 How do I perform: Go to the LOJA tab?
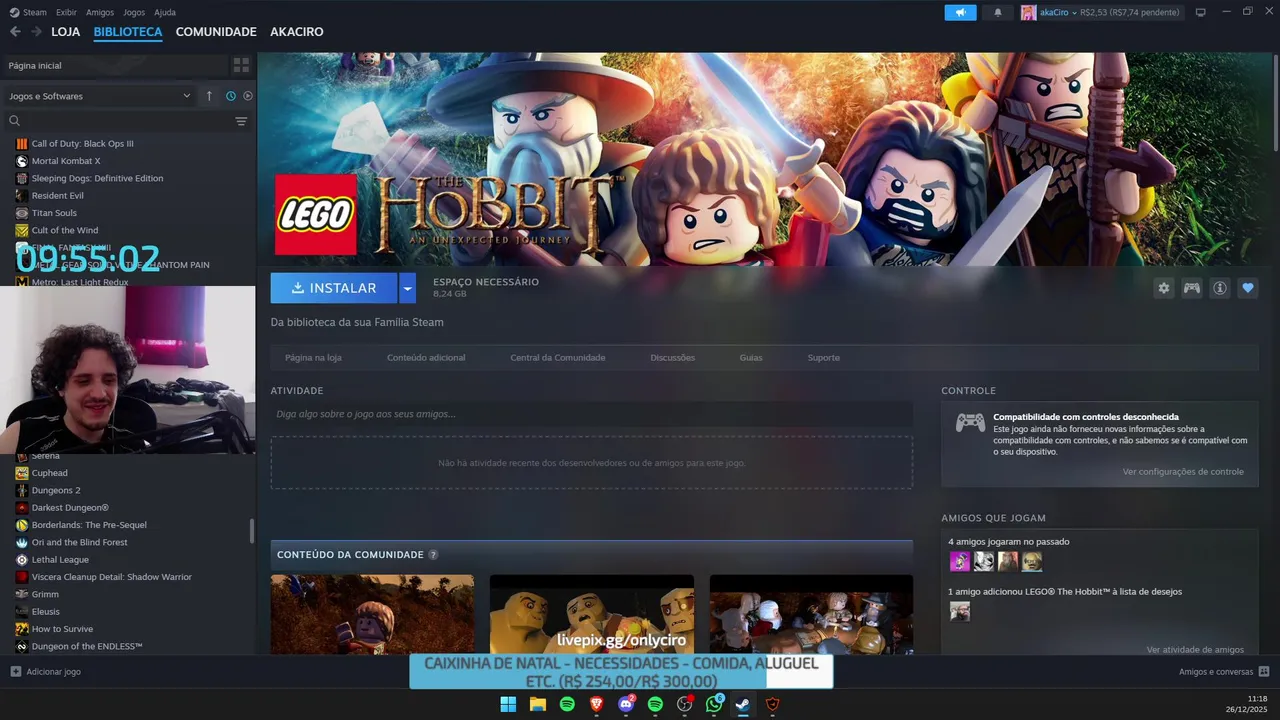click(65, 32)
